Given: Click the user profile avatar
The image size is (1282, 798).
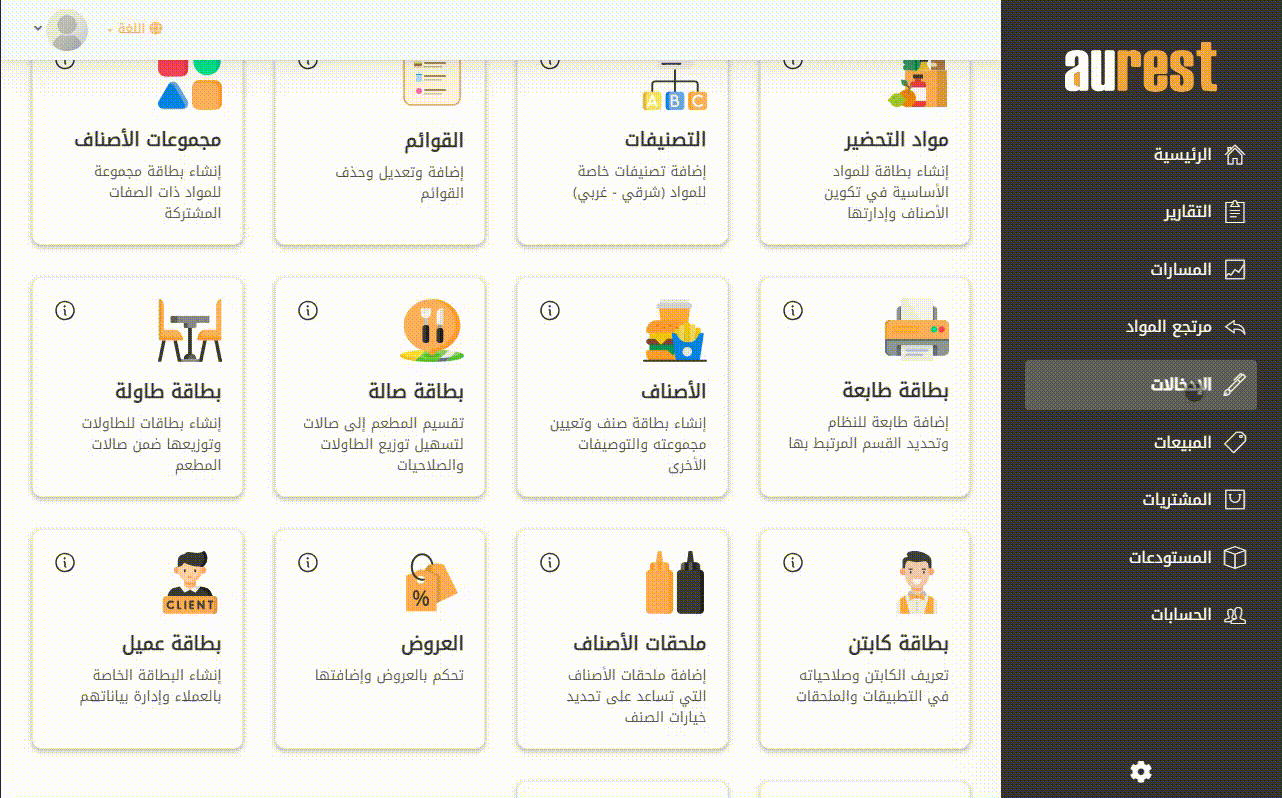Looking at the screenshot, I should (x=68, y=30).
